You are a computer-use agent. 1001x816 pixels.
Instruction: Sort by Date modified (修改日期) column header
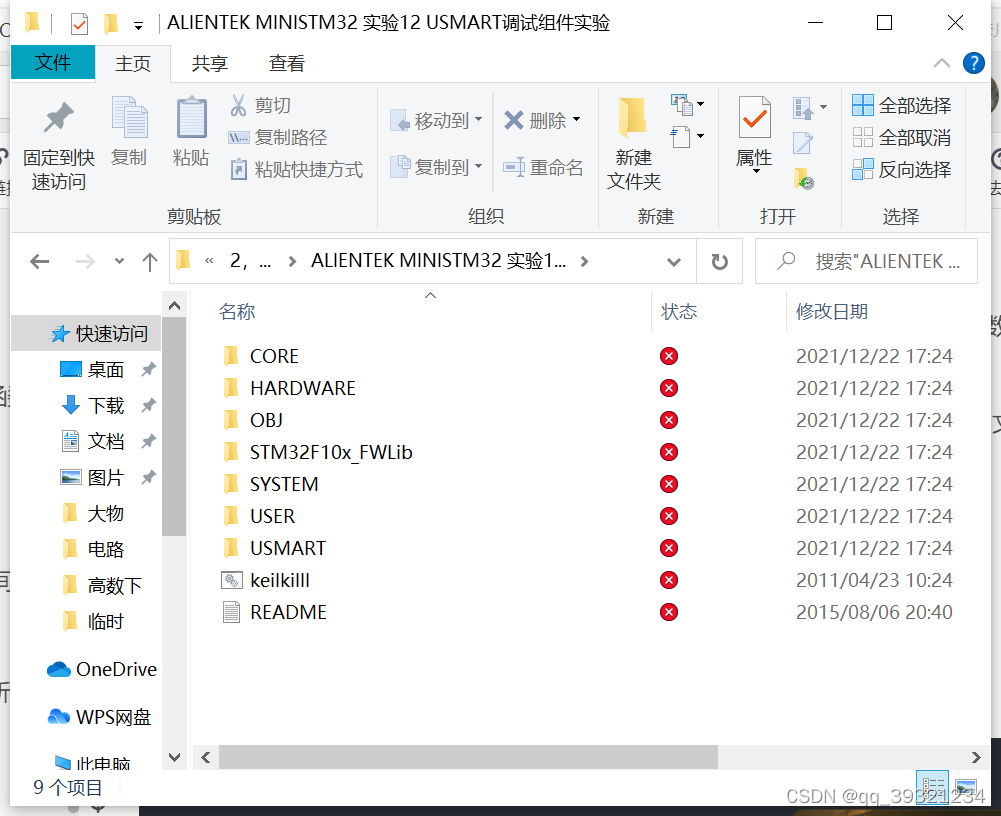pos(832,312)
